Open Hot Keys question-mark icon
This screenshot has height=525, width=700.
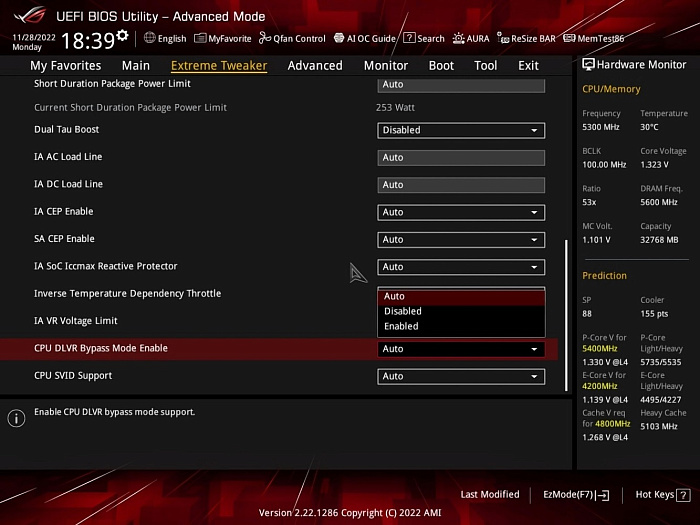[683, 495]
